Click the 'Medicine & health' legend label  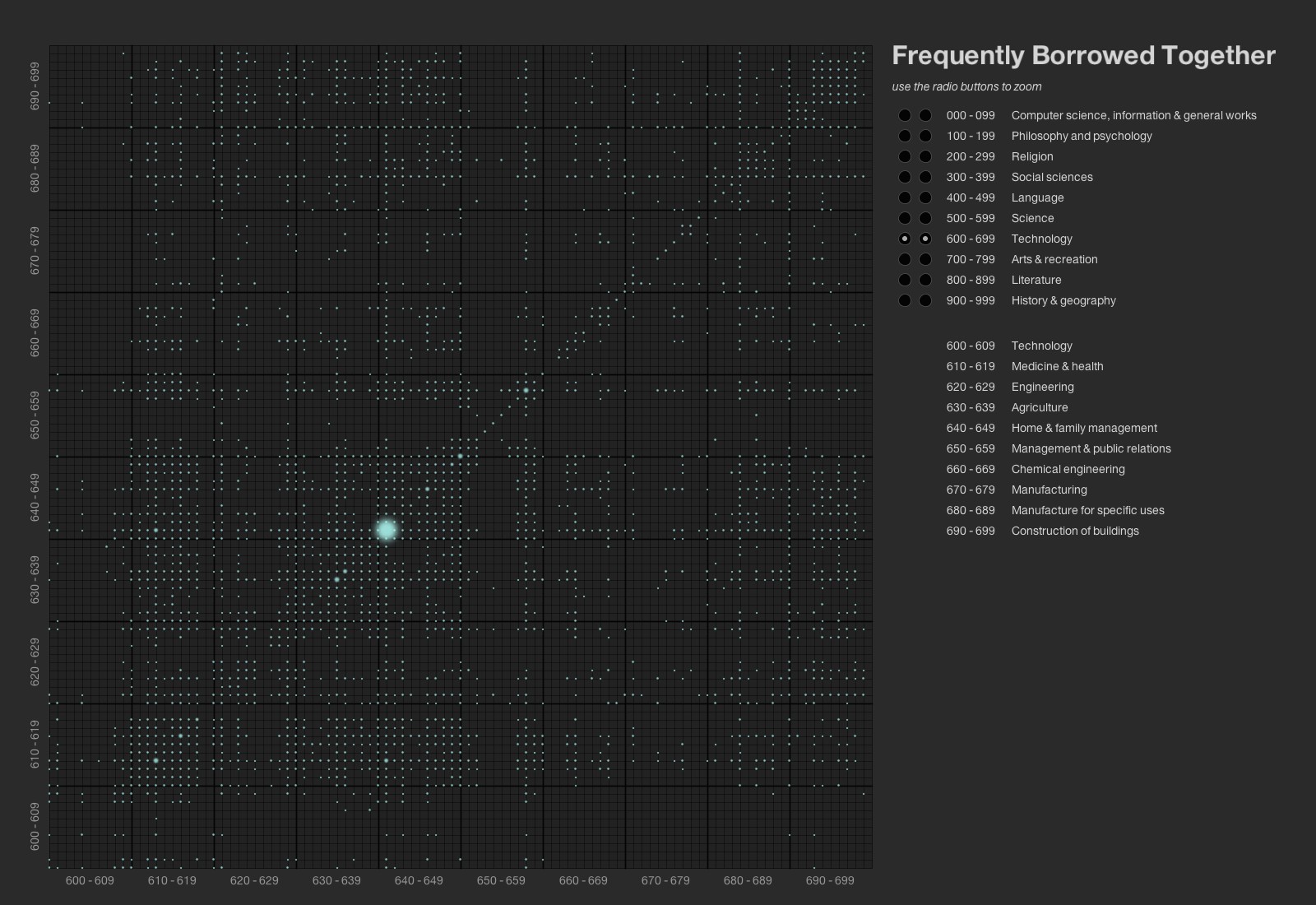point(1057,366)
